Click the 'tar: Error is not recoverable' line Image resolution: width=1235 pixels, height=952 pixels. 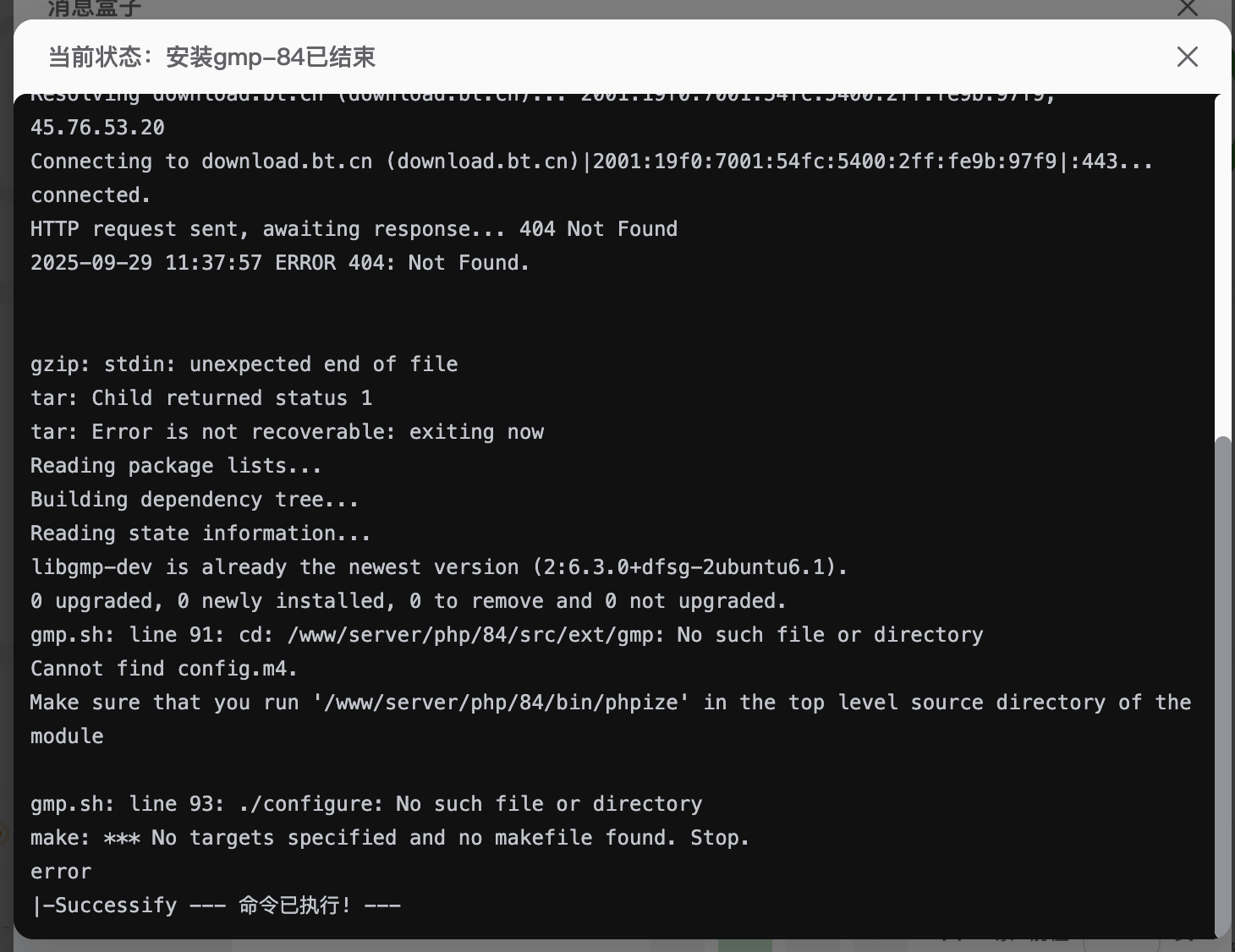(287, 432)
